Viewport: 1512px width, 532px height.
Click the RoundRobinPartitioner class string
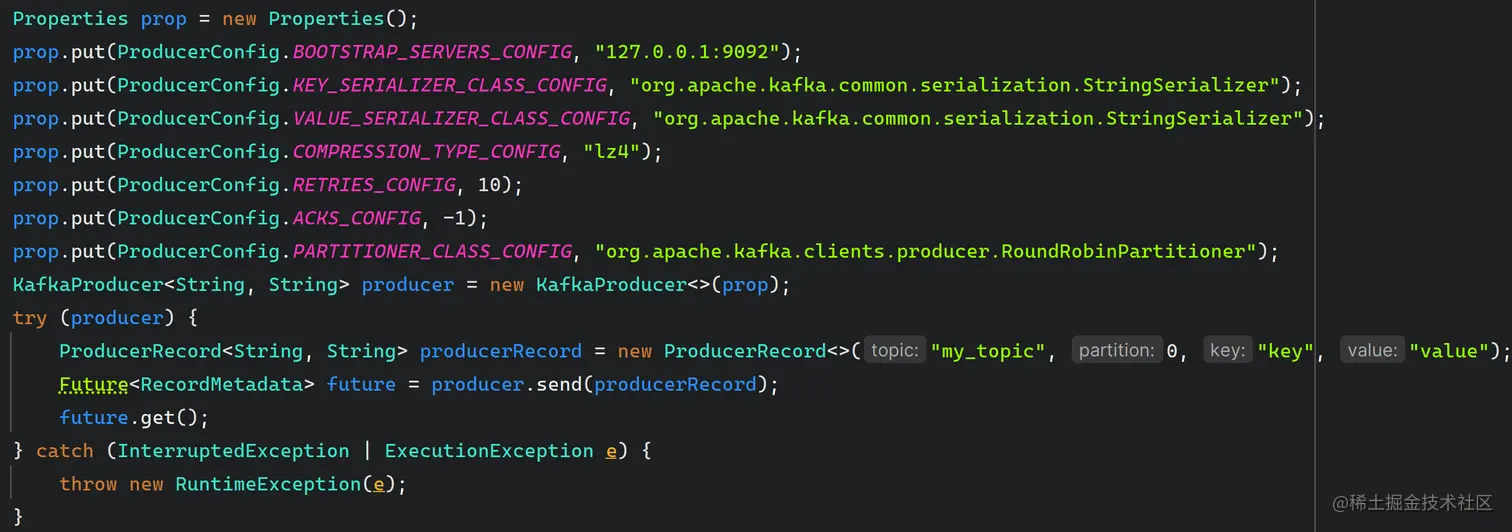(925, 250)
